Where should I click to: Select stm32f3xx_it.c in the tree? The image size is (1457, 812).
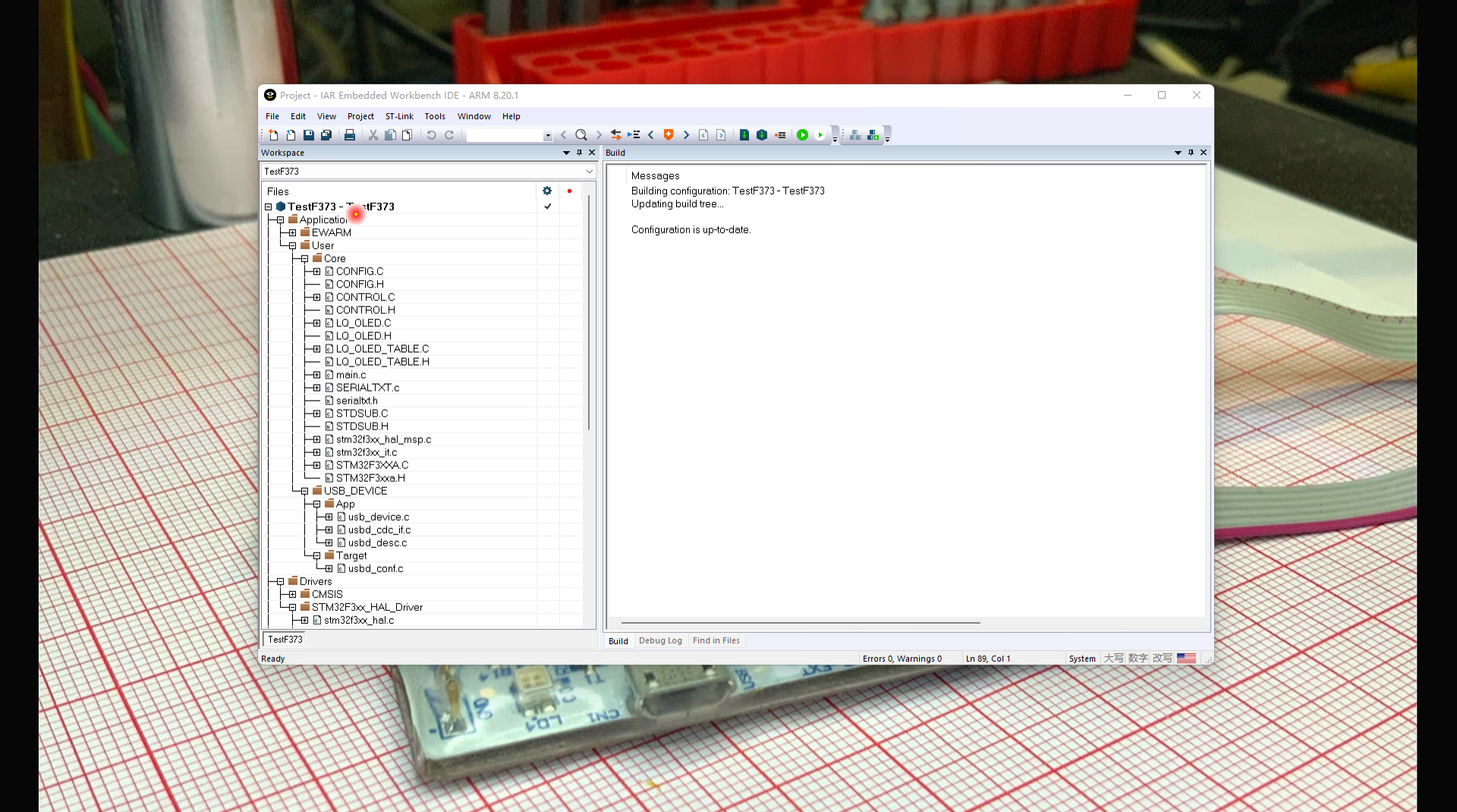[366, 452]
